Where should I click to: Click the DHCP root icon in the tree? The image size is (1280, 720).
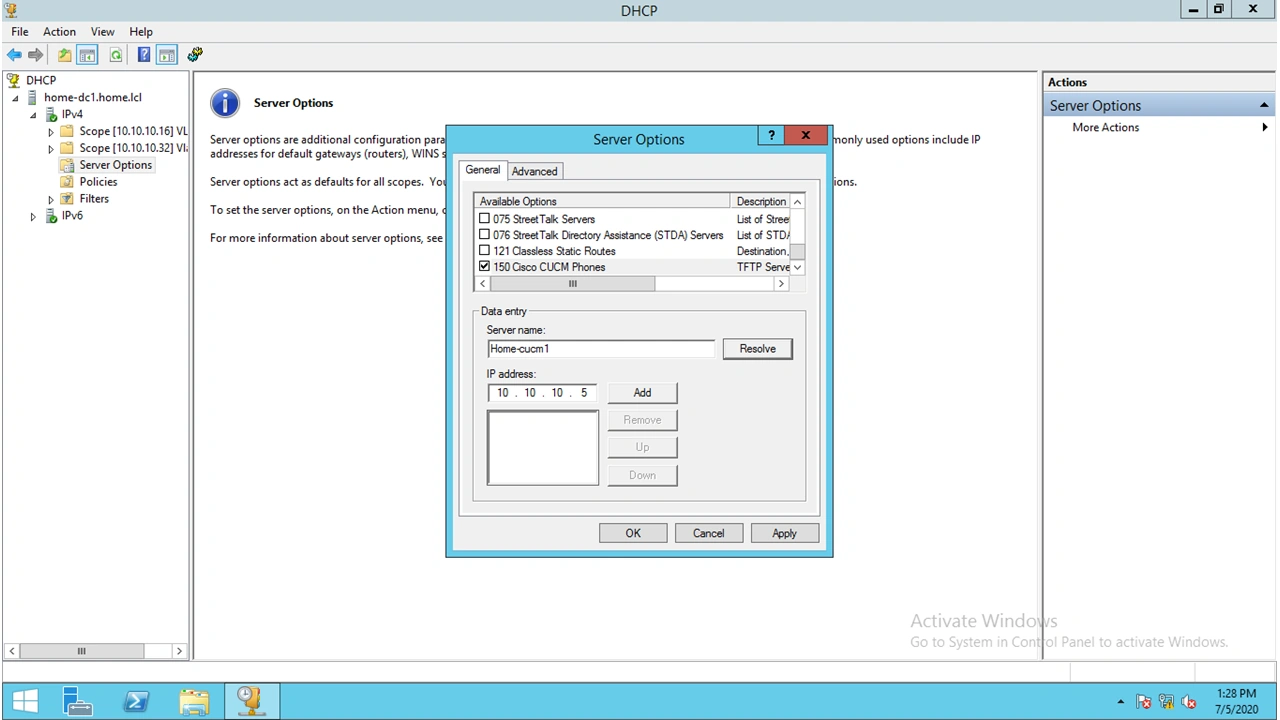[x=14, y=80]
